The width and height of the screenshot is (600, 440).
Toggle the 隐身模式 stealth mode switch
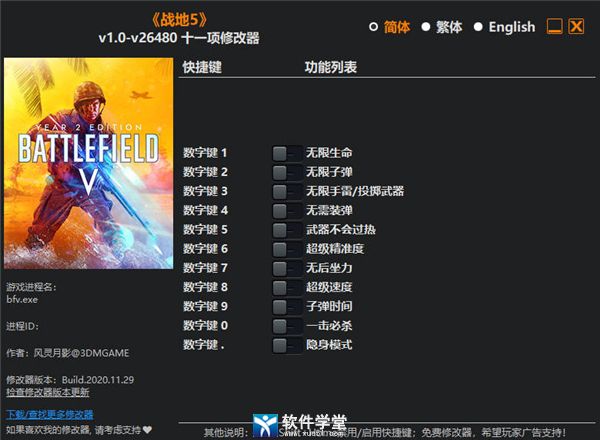click(287, 345)
